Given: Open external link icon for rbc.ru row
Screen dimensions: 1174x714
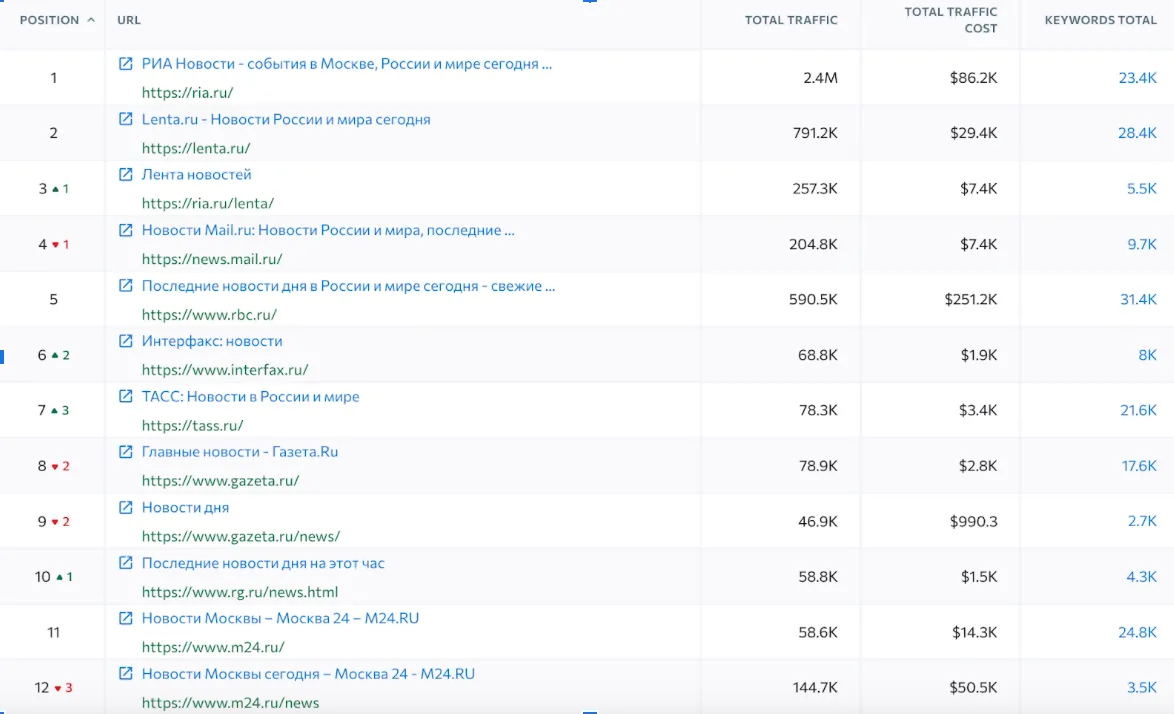Looking at the screenshot, I should tap(126, 286).
